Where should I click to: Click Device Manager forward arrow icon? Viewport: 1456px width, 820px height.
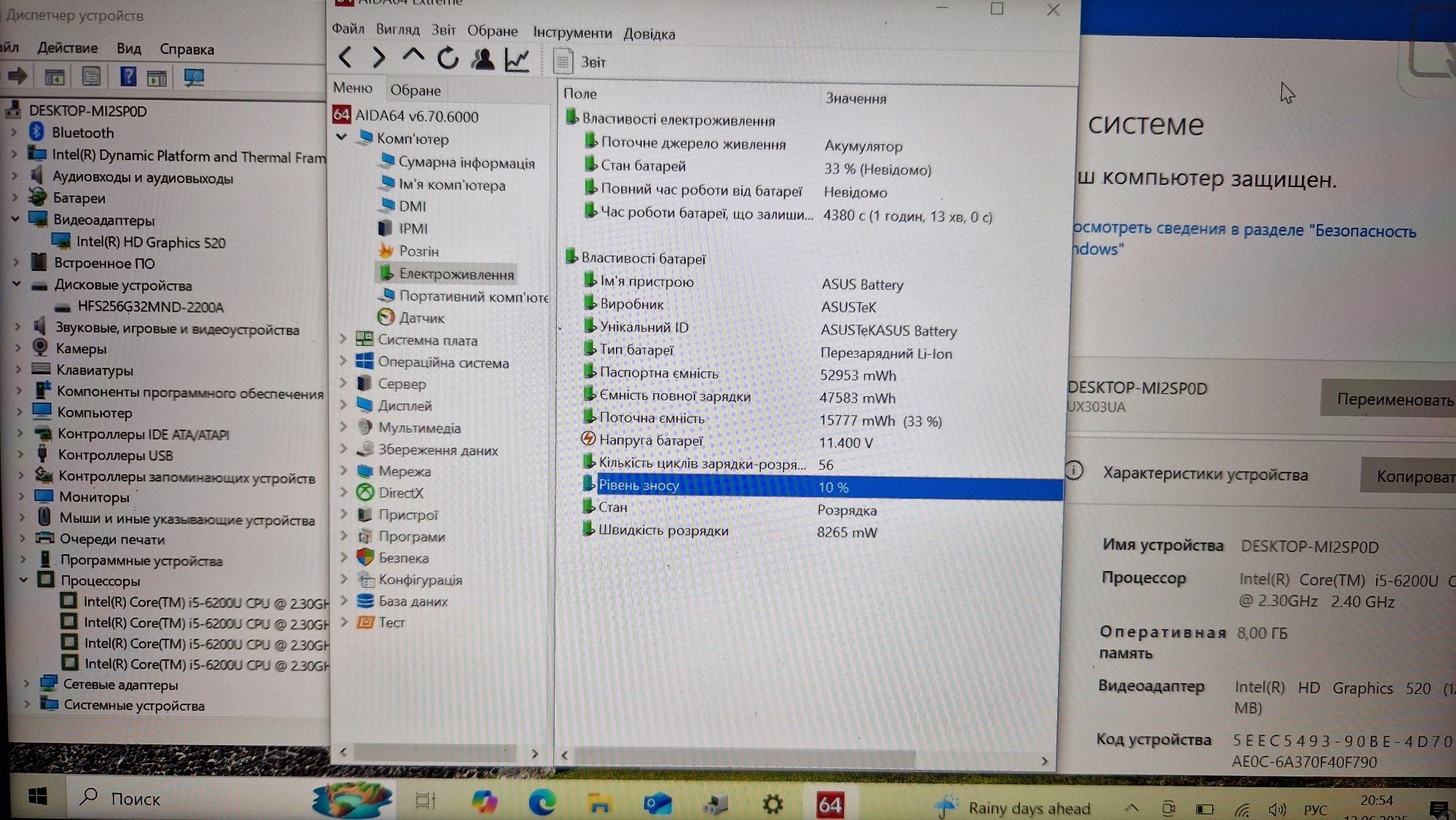pos(17,76)
